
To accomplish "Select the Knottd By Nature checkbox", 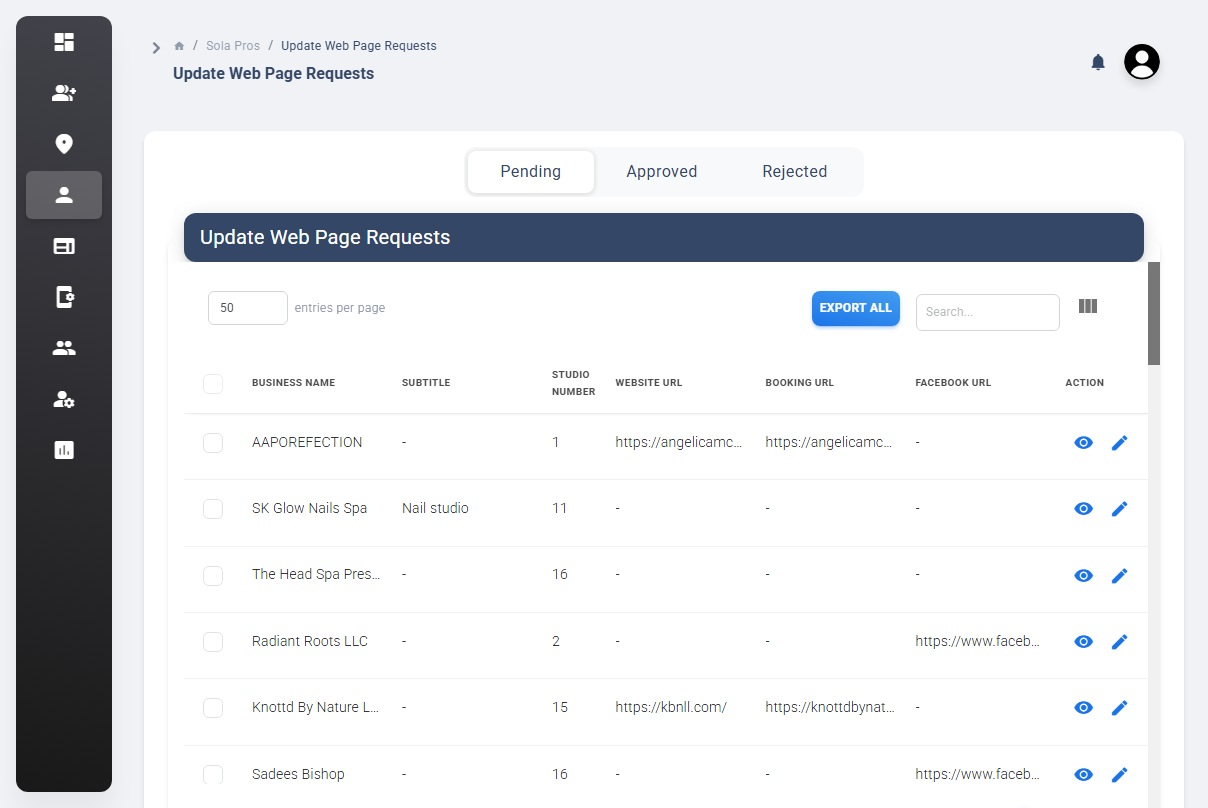I will (213, 707).
